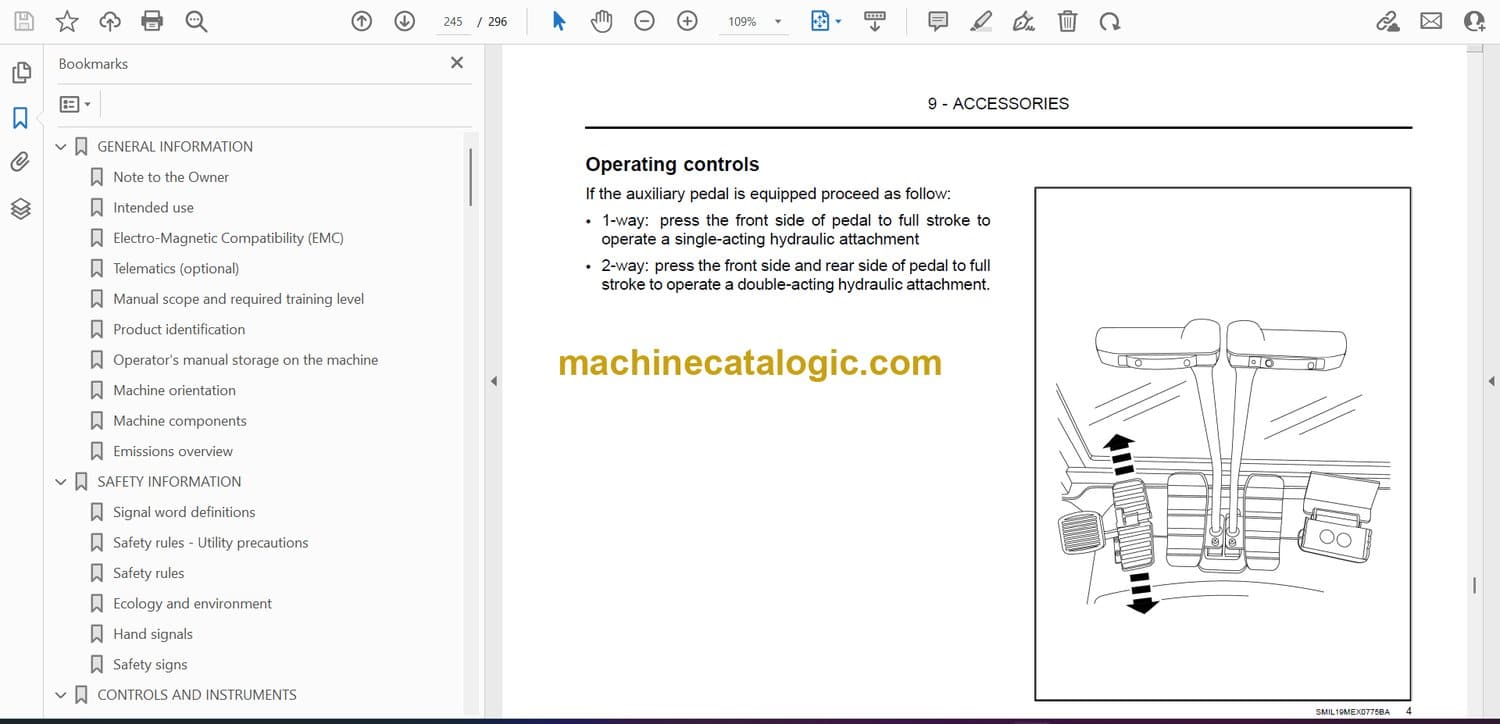Click the page number input field
The height and width of the screenshot is (724, 1500).
pos(453,21)
